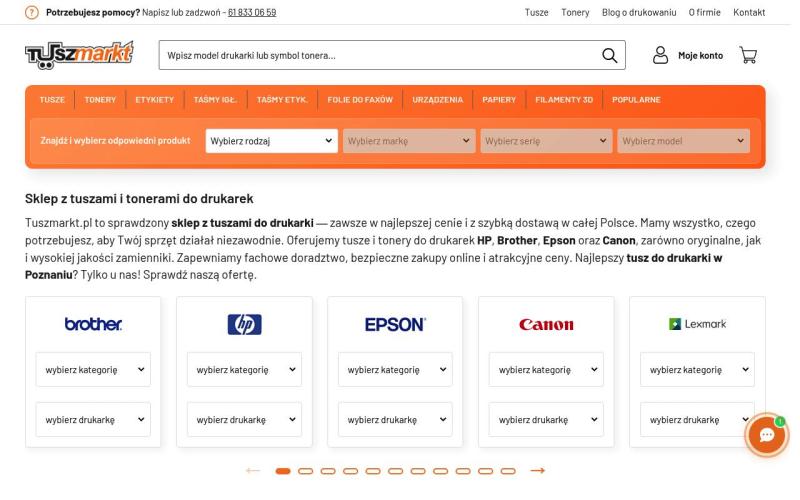Viewport: 800px width, 500px height.
Task: Select the second carousel page indicator
Action: point(305,470)
